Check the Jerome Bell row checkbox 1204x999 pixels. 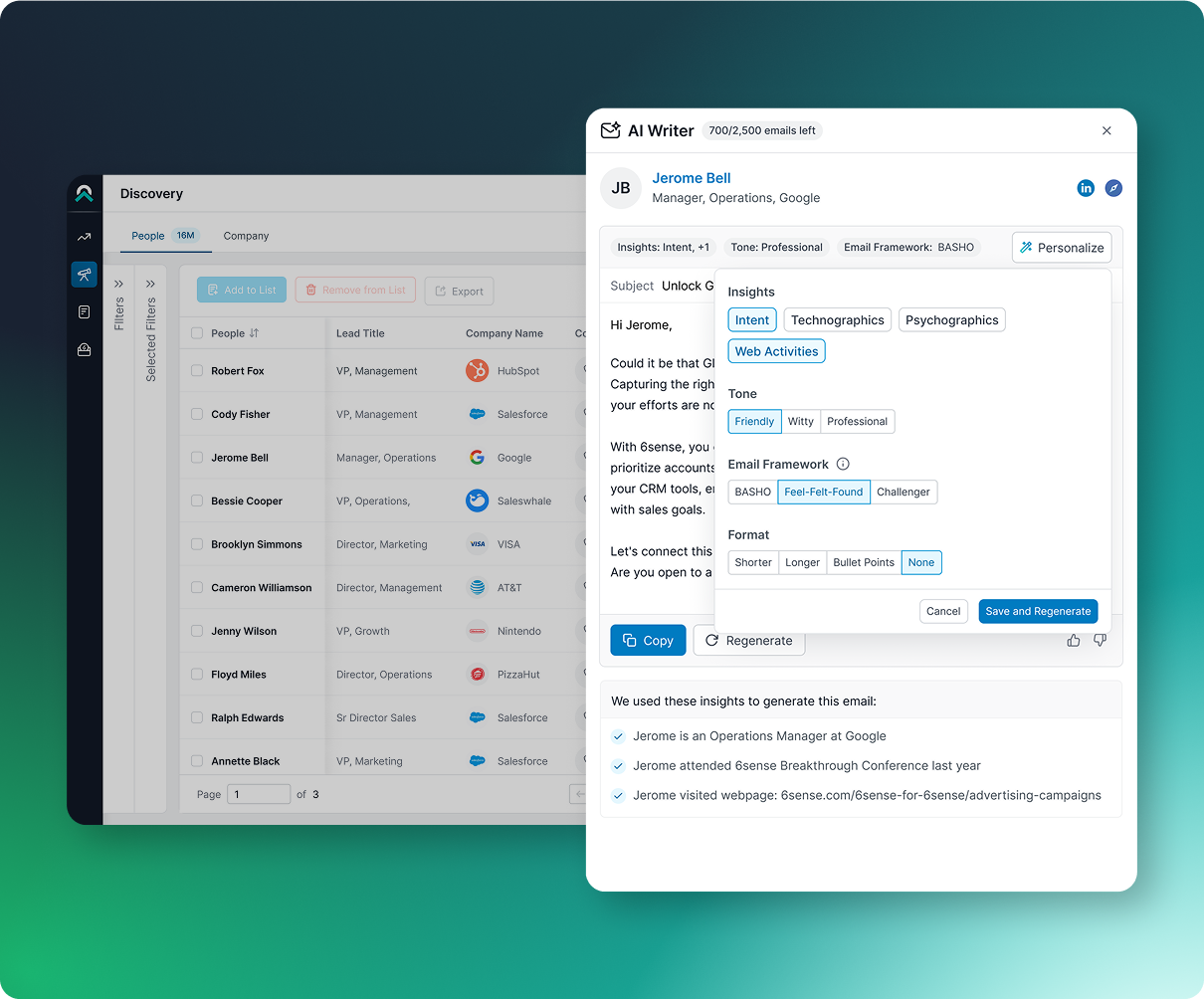click(197, 458)
